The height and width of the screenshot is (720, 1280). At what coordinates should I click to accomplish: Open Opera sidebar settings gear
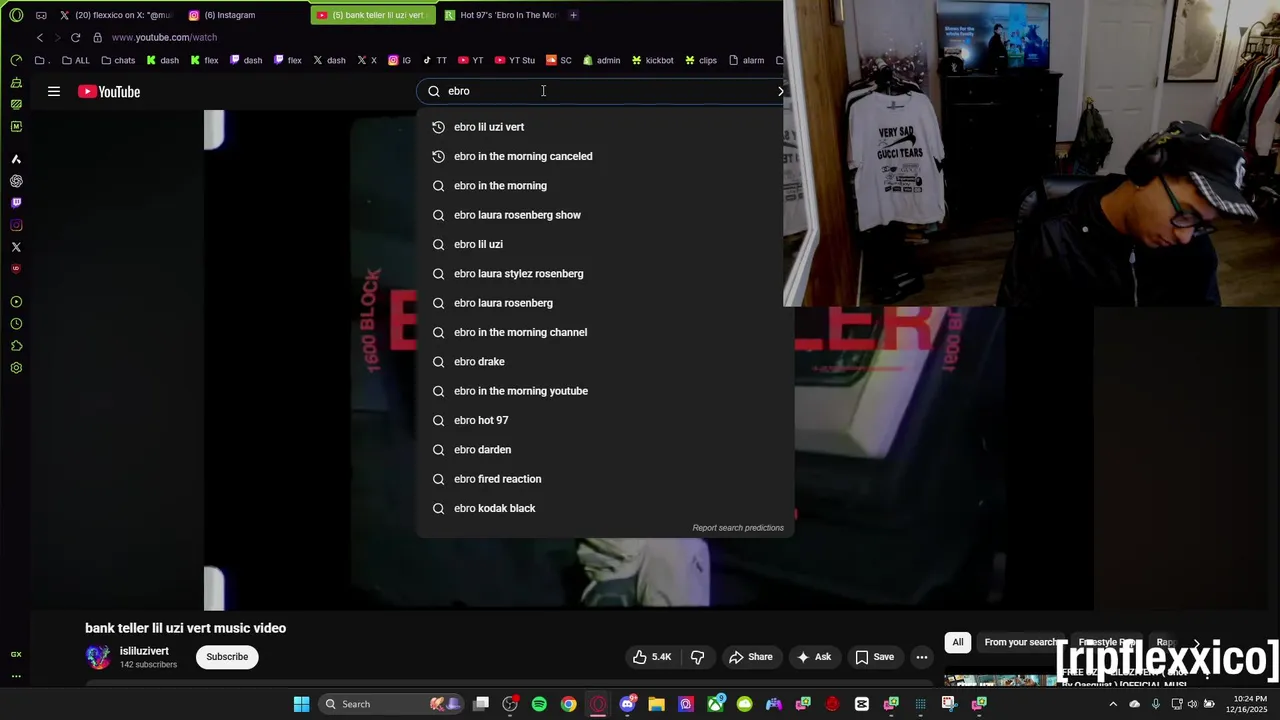coord(16,368)
